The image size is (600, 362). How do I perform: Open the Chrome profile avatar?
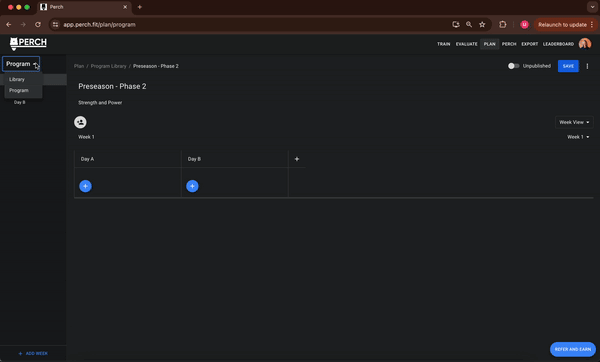(x=524, y=24)
